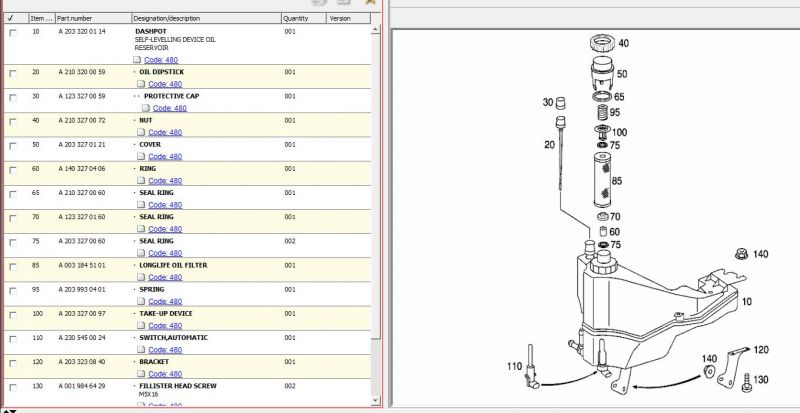Click the gold star icon above the parts list
This screenshot has width=800, height=413.
(x=370, y=3)
